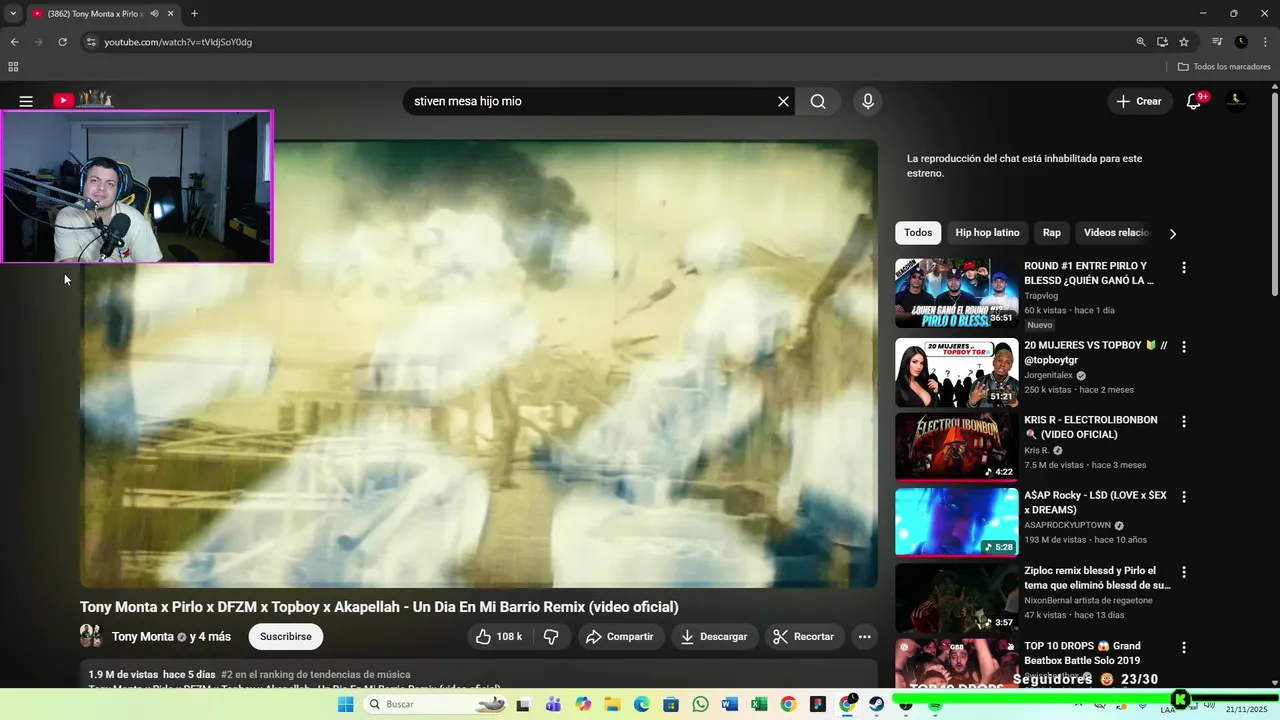Share video using Compartir
This screenshot has width=1280, height=720.
[x=620, y=637]
